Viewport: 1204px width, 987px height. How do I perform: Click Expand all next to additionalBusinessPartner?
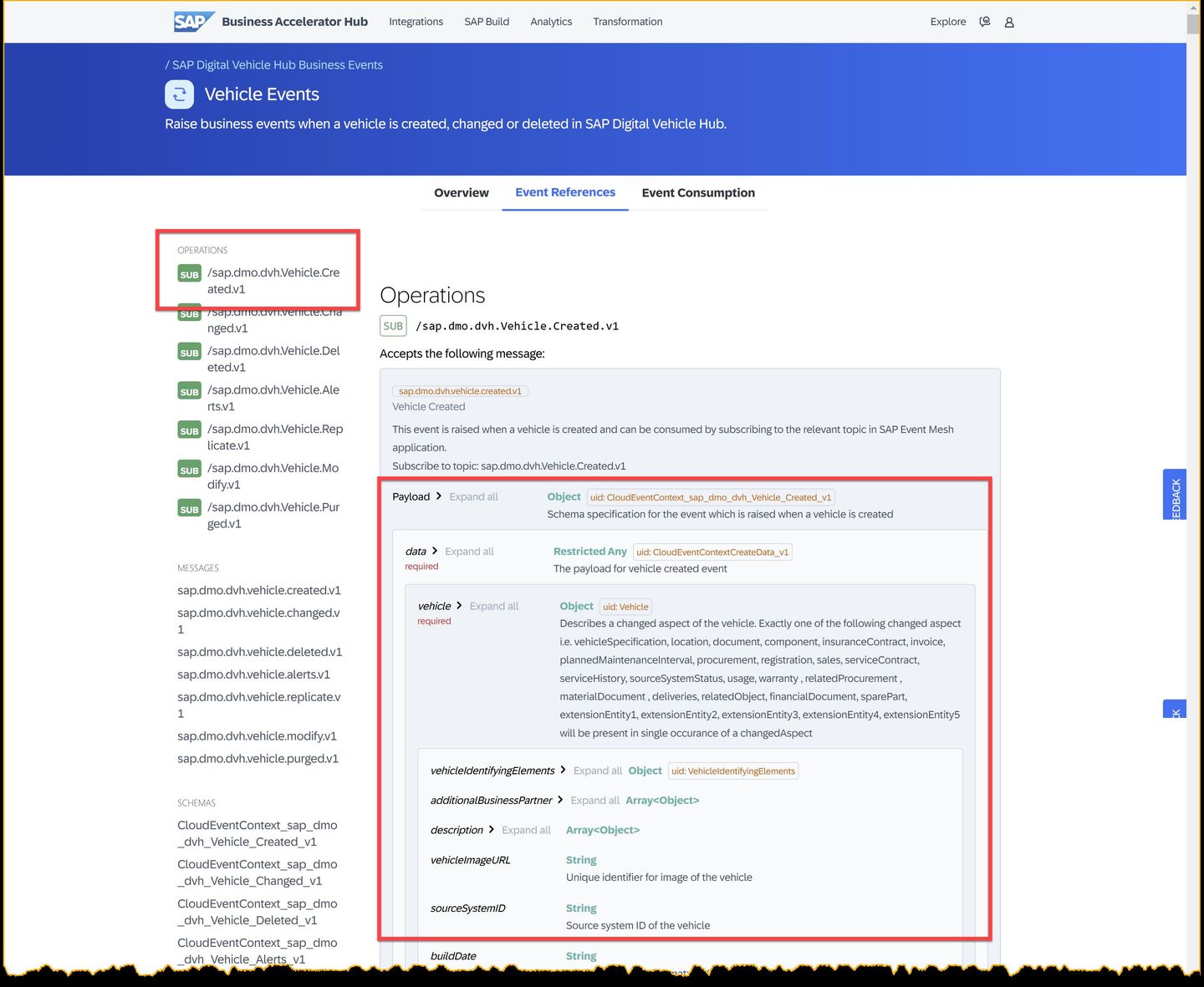[595, 801]
